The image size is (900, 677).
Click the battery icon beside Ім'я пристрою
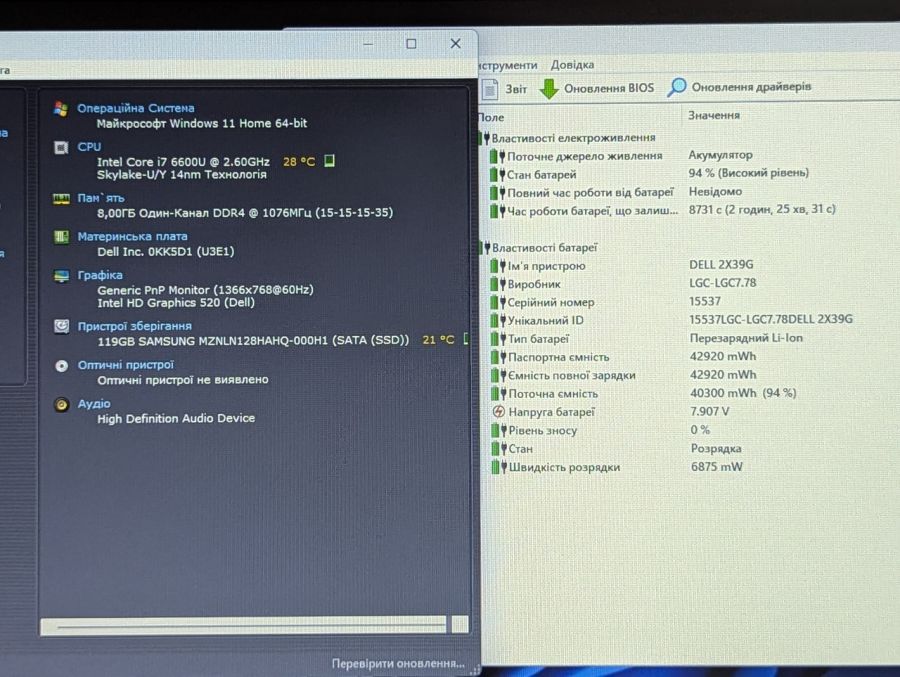[x=498, y=266]
